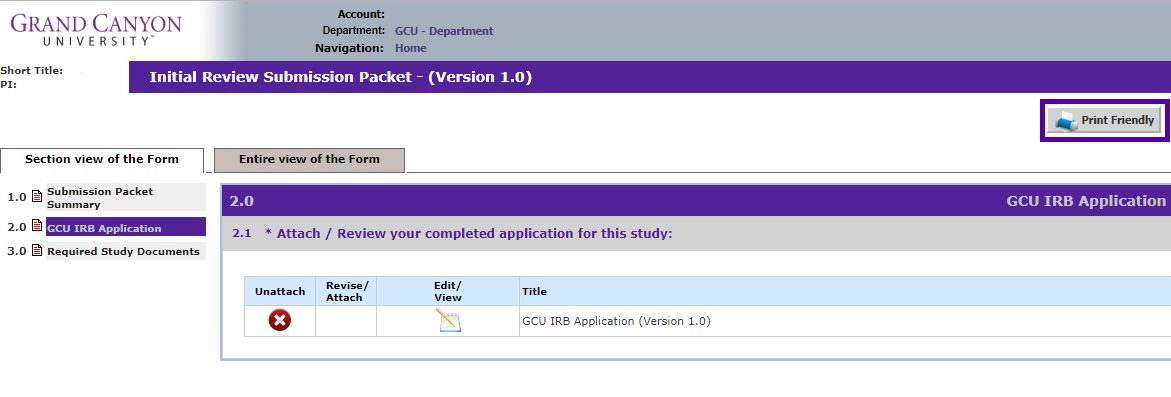Open the Home navigation link

click(x=411, y=49)
